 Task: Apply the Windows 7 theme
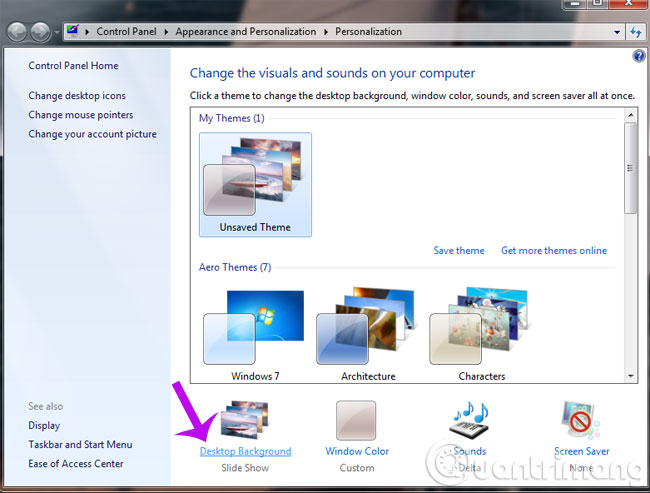coord(255,334)
